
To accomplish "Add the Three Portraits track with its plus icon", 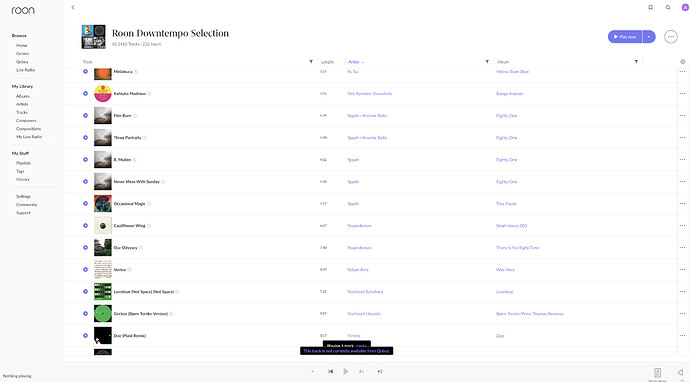I will tap(85, 137).
